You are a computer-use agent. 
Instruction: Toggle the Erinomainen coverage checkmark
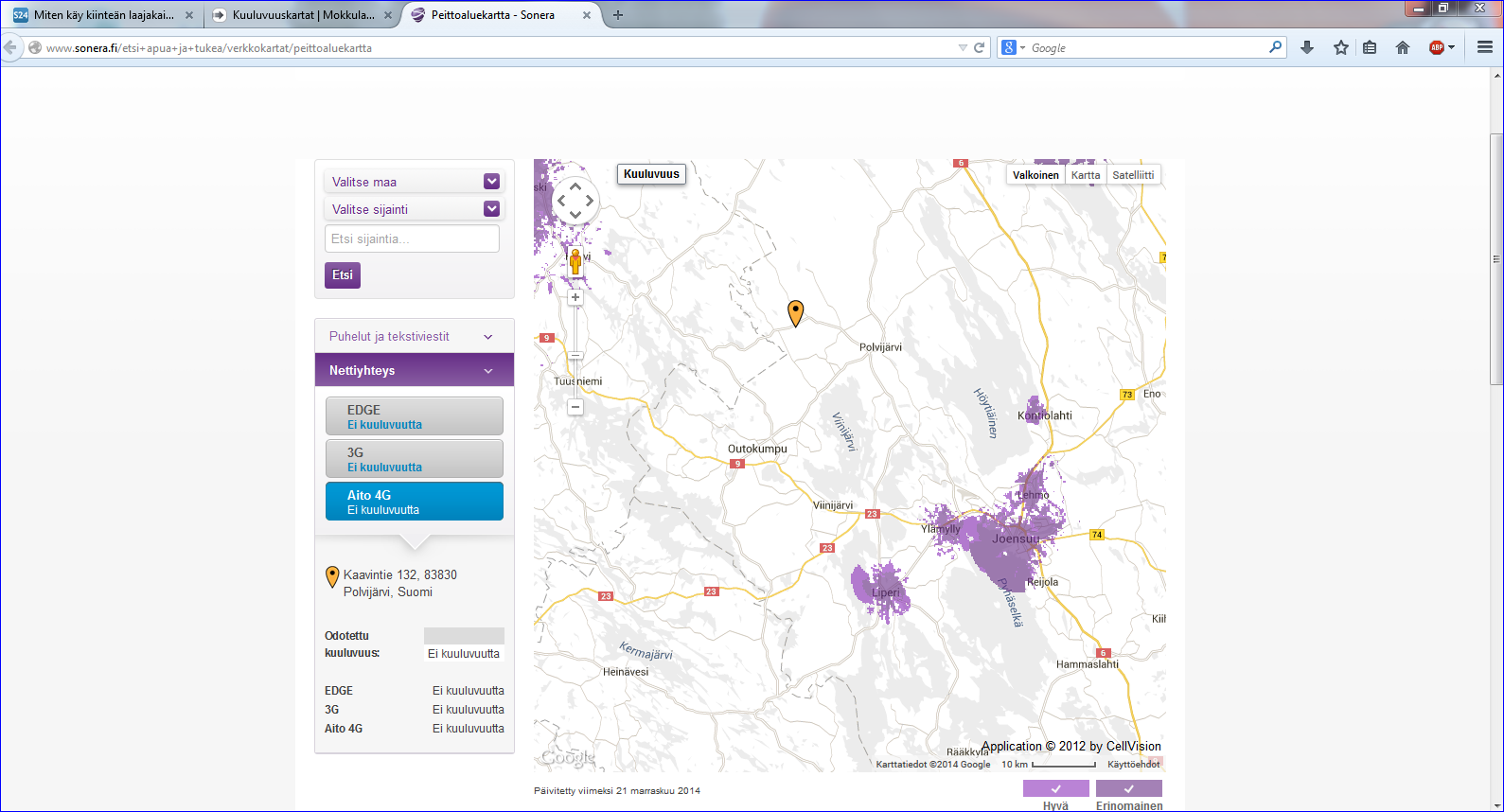point(1129,788)
